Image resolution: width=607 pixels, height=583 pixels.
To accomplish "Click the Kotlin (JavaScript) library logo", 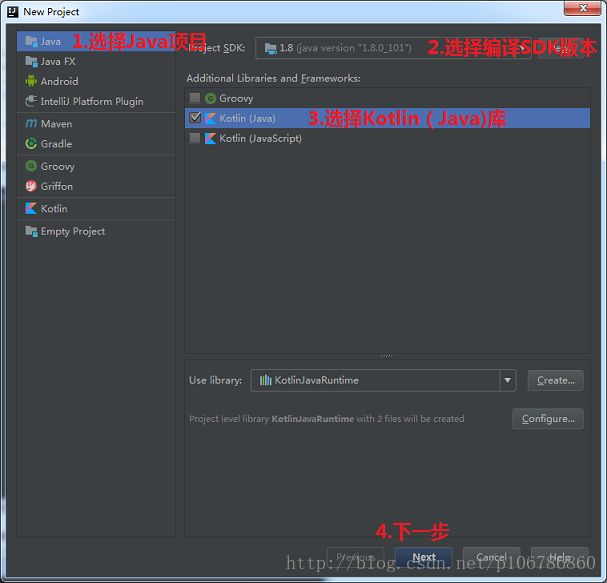I will [210, 138].
